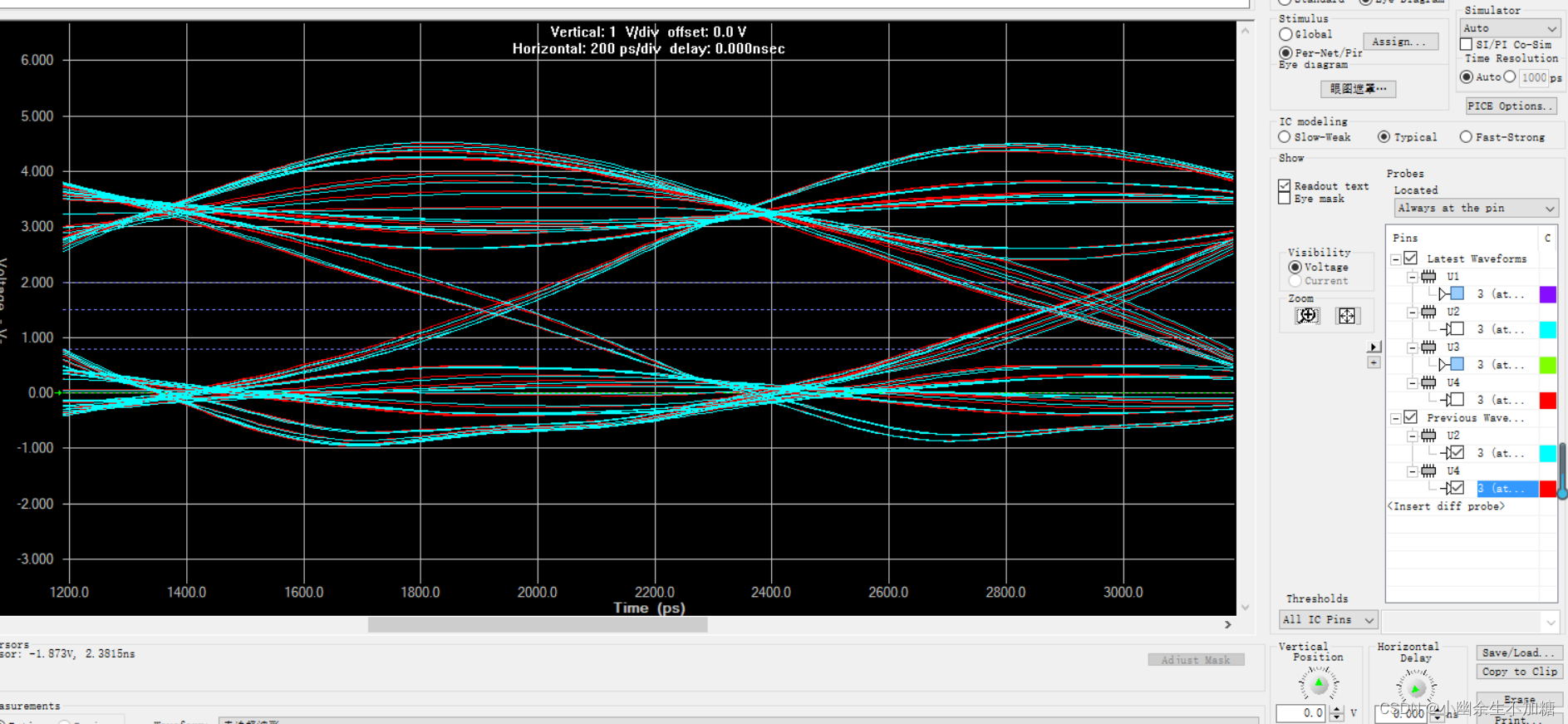Click the Vertical Position knob

[1319, 685]
